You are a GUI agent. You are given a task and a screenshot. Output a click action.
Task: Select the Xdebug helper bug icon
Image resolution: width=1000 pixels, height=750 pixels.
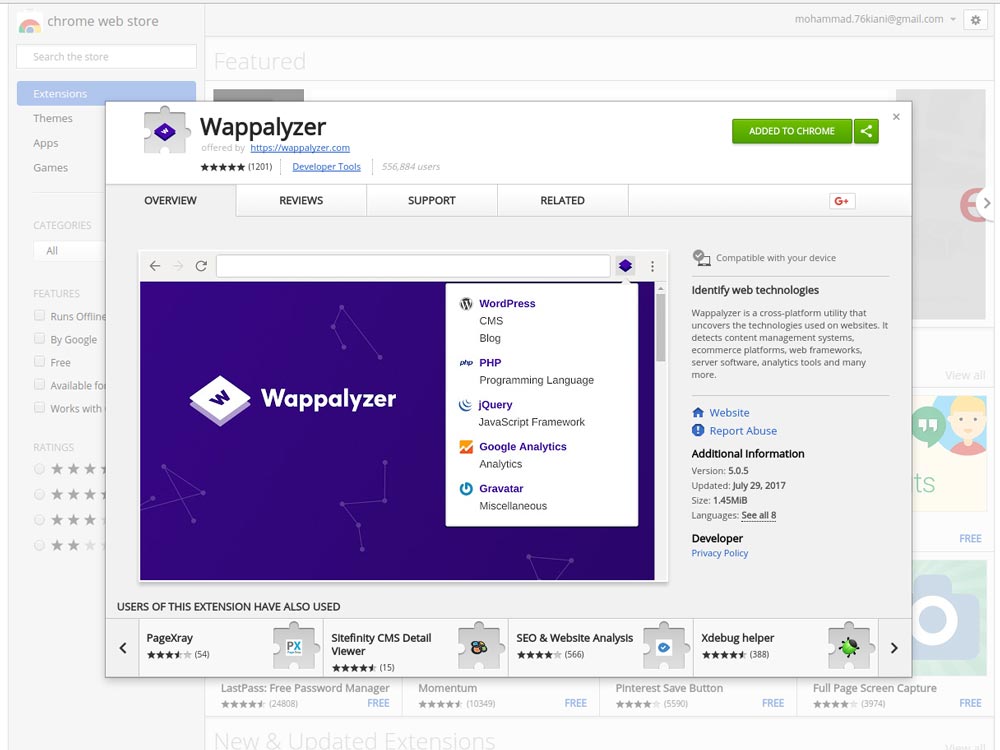(849, 647)
